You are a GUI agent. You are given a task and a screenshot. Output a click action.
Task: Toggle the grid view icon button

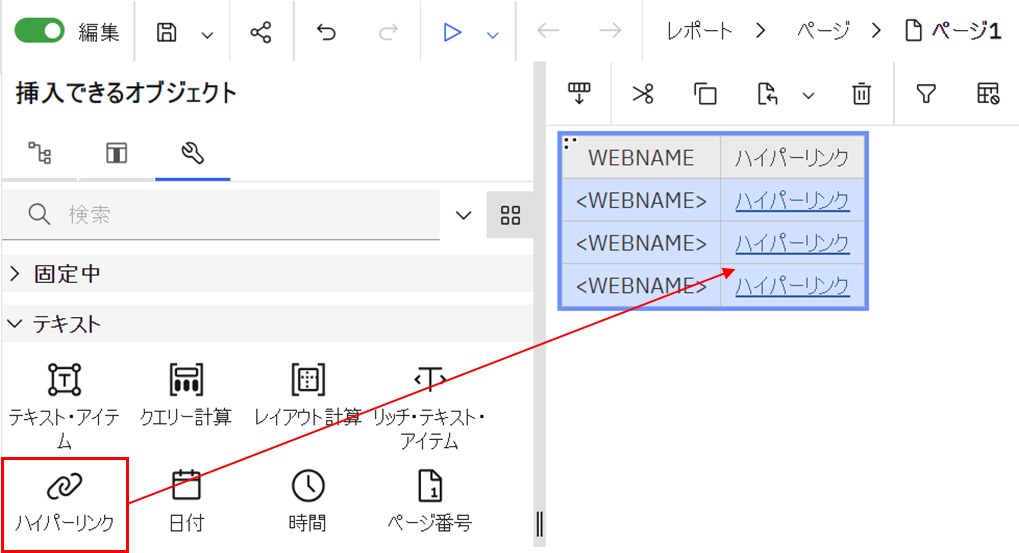tap(510, 215)
